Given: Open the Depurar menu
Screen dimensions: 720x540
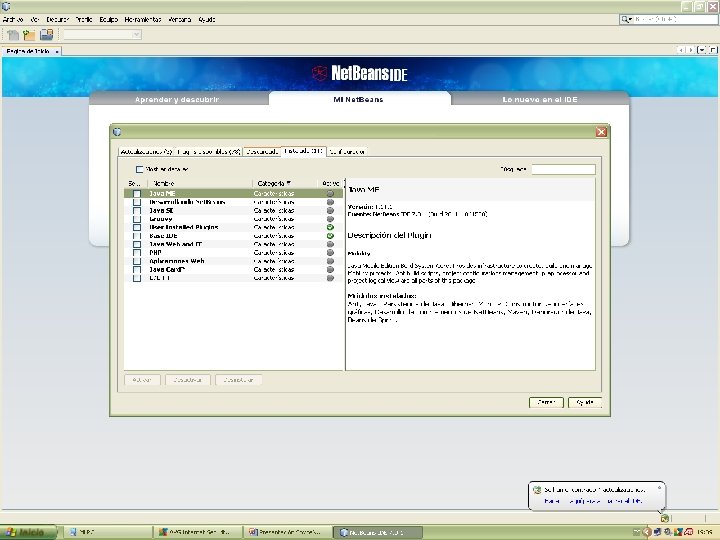Looking at the screenshot, I should pos(57,19).
